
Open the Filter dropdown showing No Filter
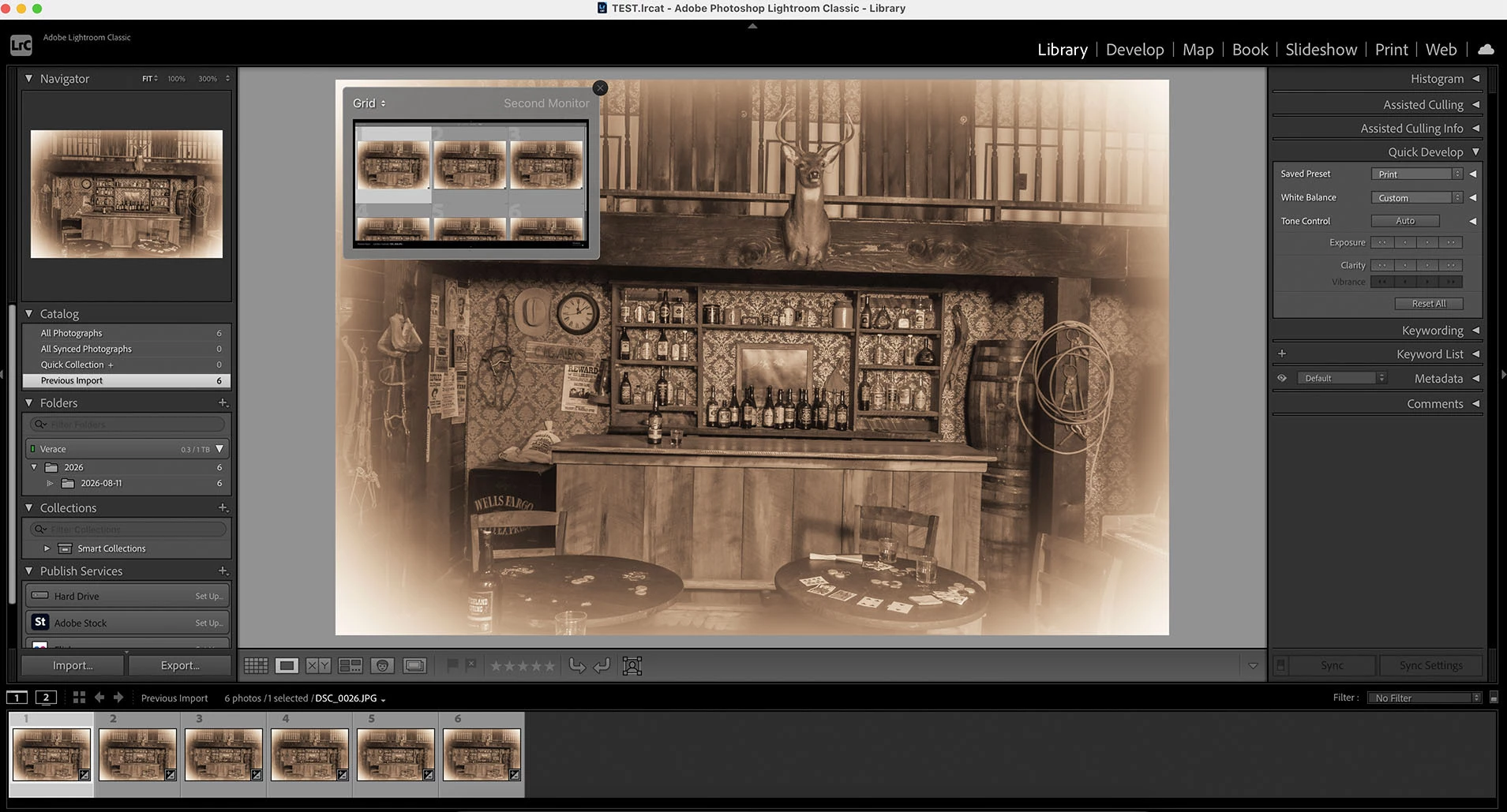tap(1426, 698)
